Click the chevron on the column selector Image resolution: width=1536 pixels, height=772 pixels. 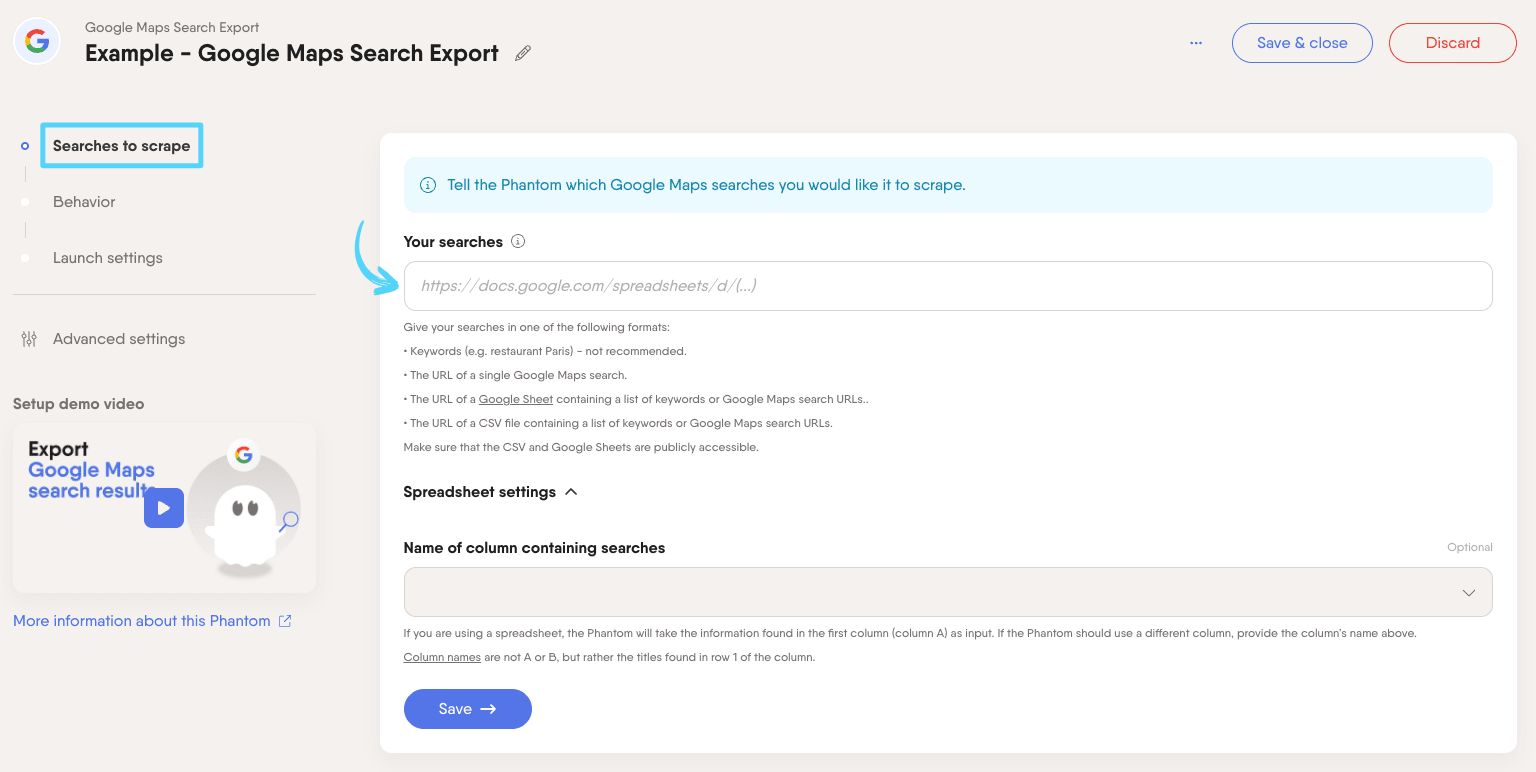(1468, 592)
